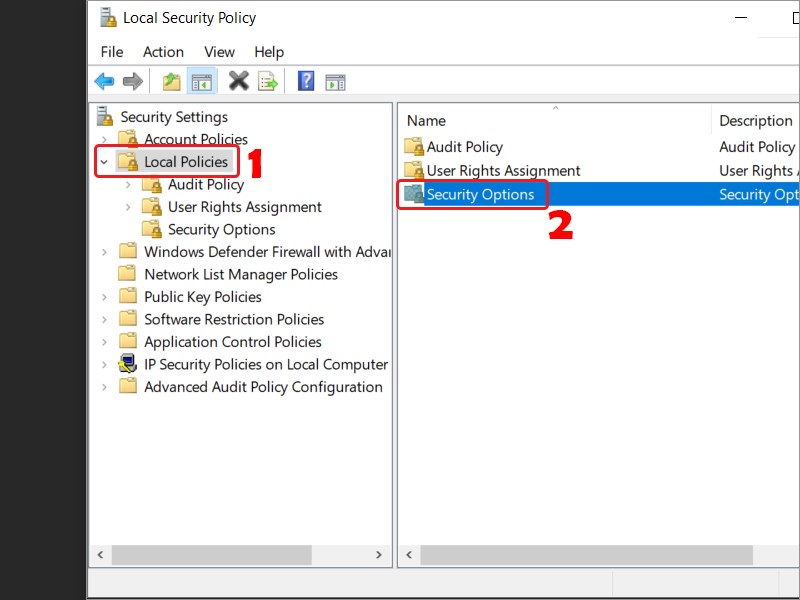Select Network List Manager Policies text

tap(241, 274)
